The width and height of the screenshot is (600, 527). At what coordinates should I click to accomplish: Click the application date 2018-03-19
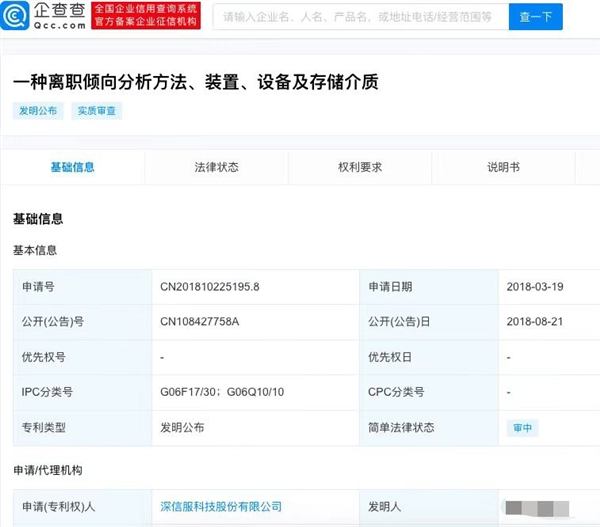coord(535,287)
